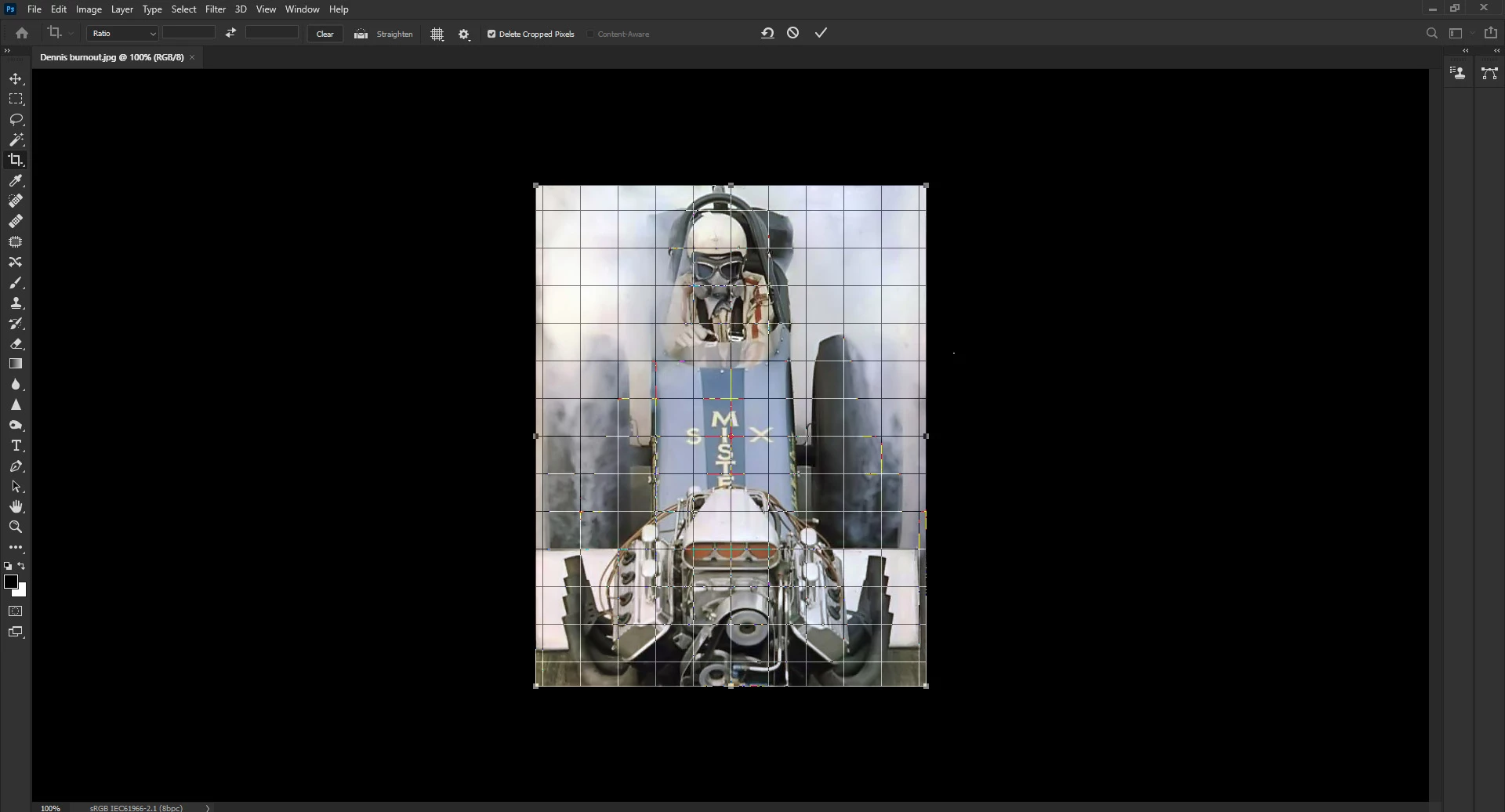The height and width of the screenshot is (812, 1505).
Task: Select the Content-Aware Move tool
Action: click(x=16, y=263)
